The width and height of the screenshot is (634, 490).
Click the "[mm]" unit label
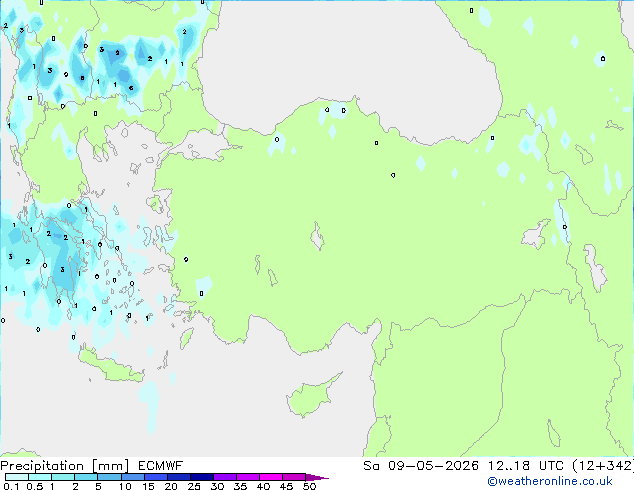(x=110, y=466)
